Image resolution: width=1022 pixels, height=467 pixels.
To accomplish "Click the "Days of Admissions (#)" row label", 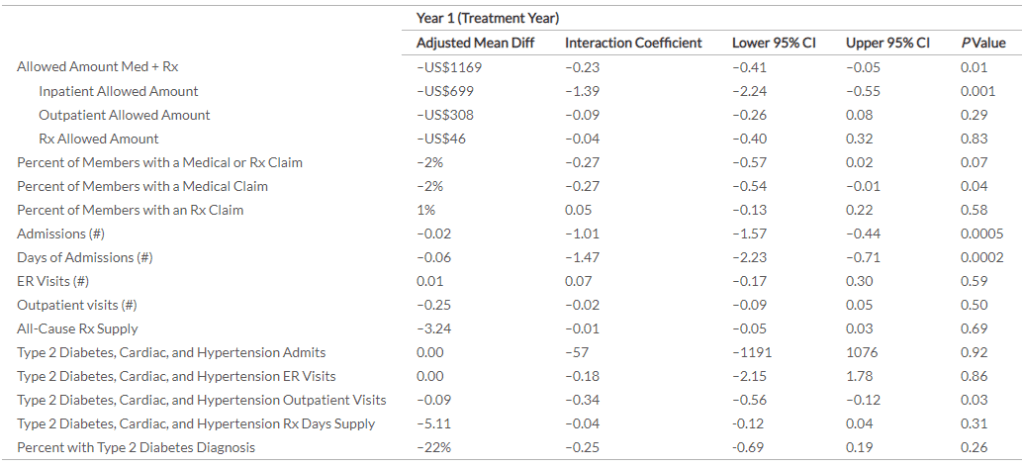I will pos(84,257).
